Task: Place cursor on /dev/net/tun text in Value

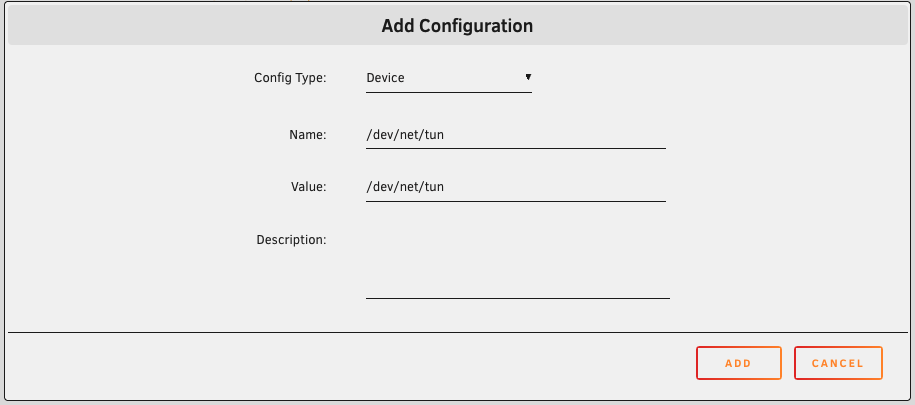Action: pyautogui.click(x=405, y=186)
